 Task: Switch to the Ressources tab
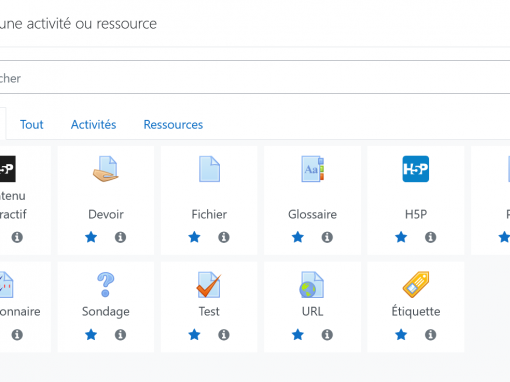[x=173, y=125]
